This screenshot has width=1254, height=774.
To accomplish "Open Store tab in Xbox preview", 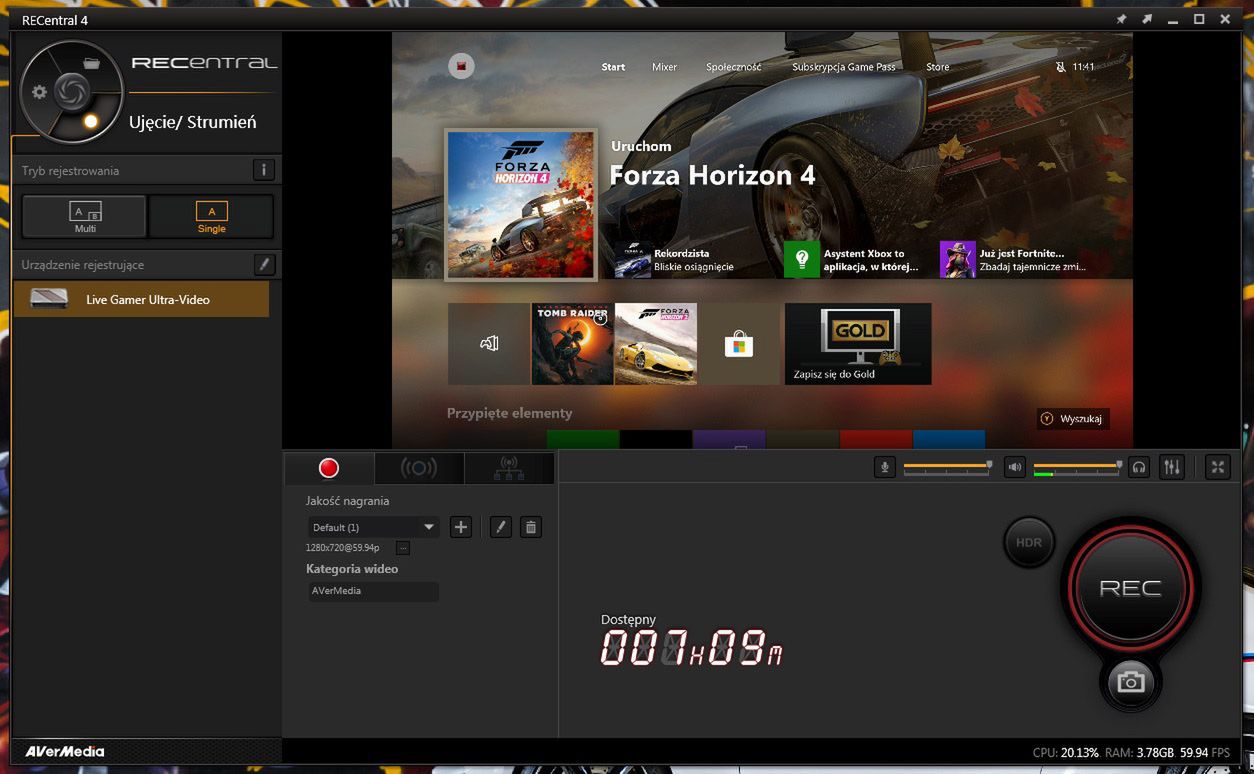I will [x=937, y=67].
